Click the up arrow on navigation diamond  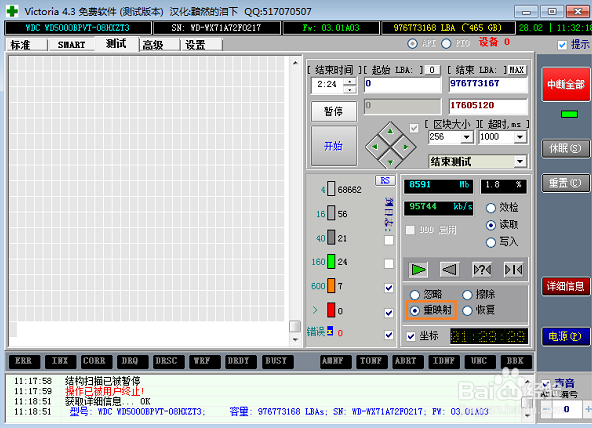pyautogui.click(x=390, y=131)
